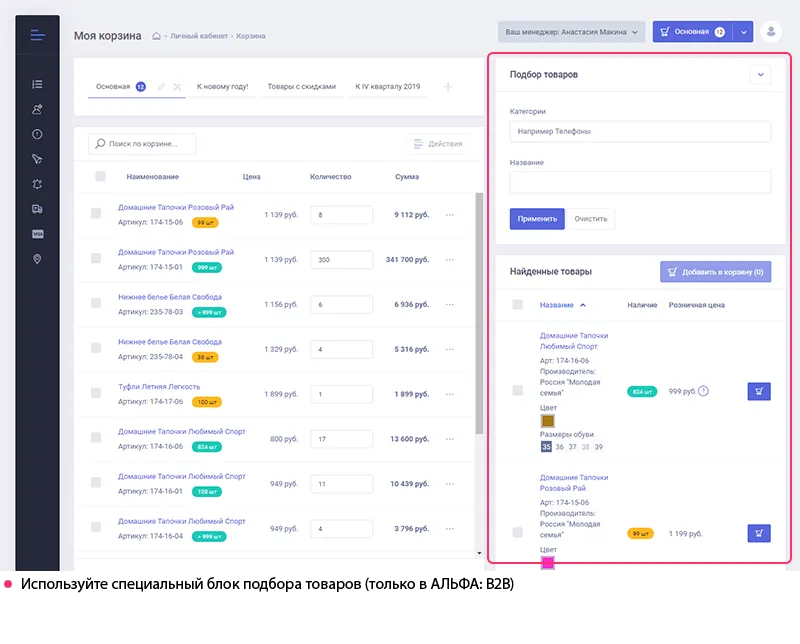Click the Очистить button

tap(591, 219)
